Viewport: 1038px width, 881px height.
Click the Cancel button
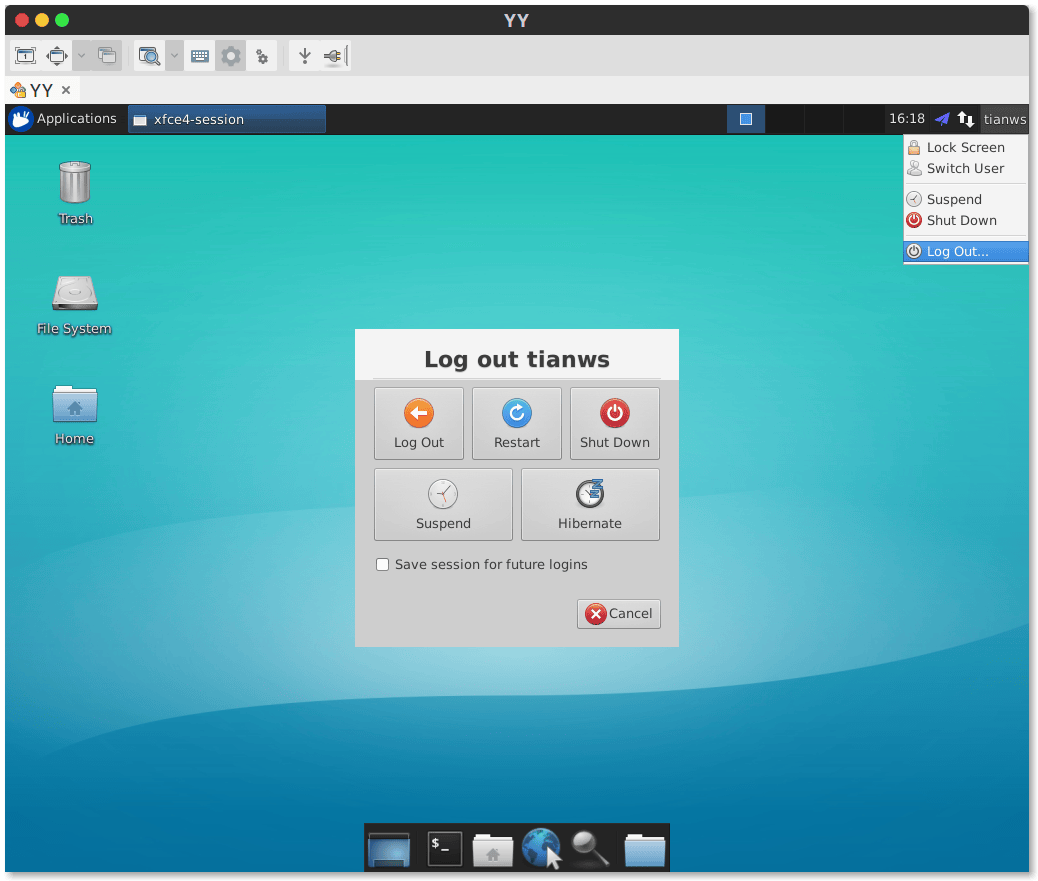pos(619,614)
